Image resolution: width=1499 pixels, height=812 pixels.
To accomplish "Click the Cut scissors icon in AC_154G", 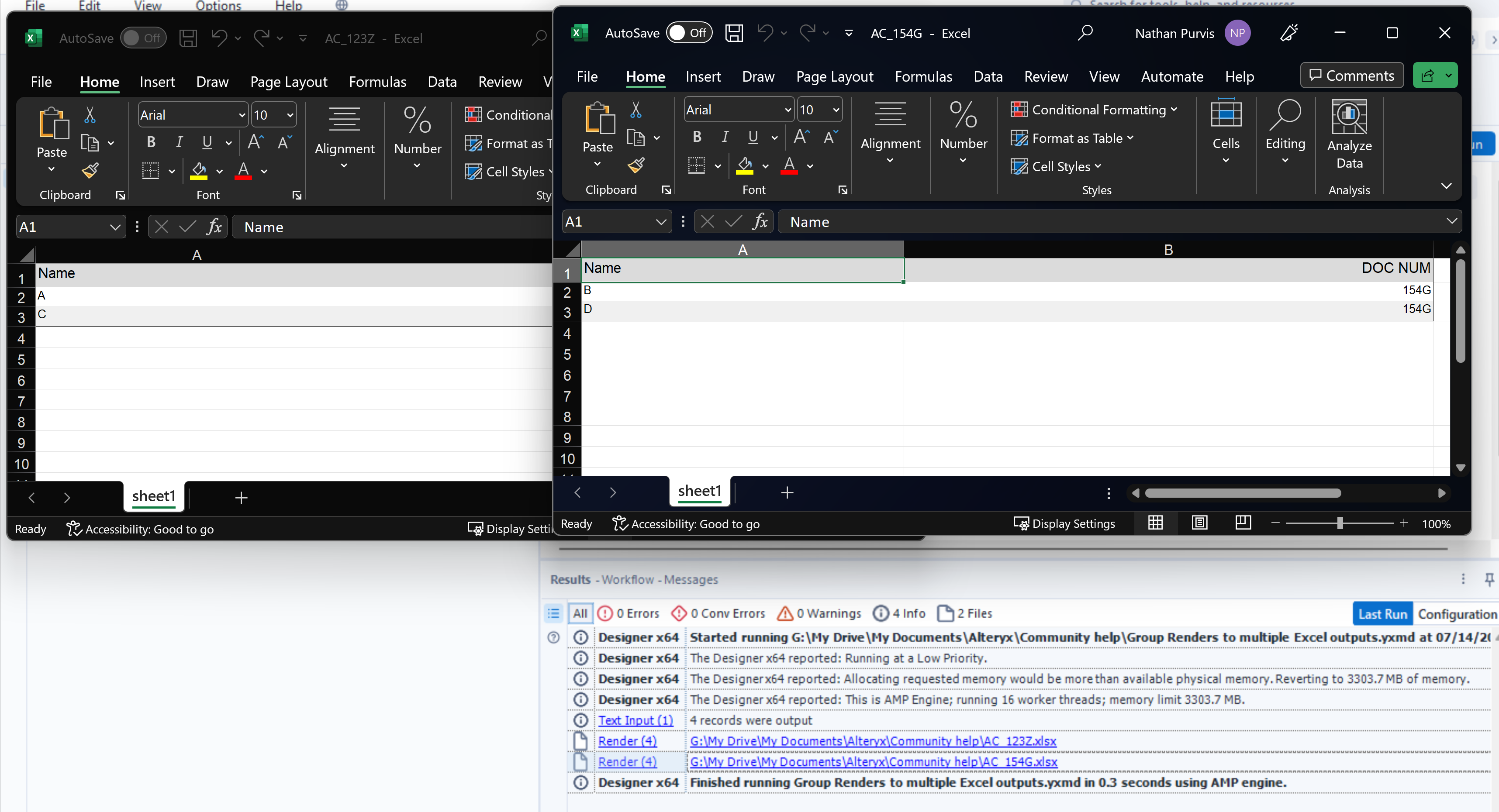I will [x=636, y=109].
